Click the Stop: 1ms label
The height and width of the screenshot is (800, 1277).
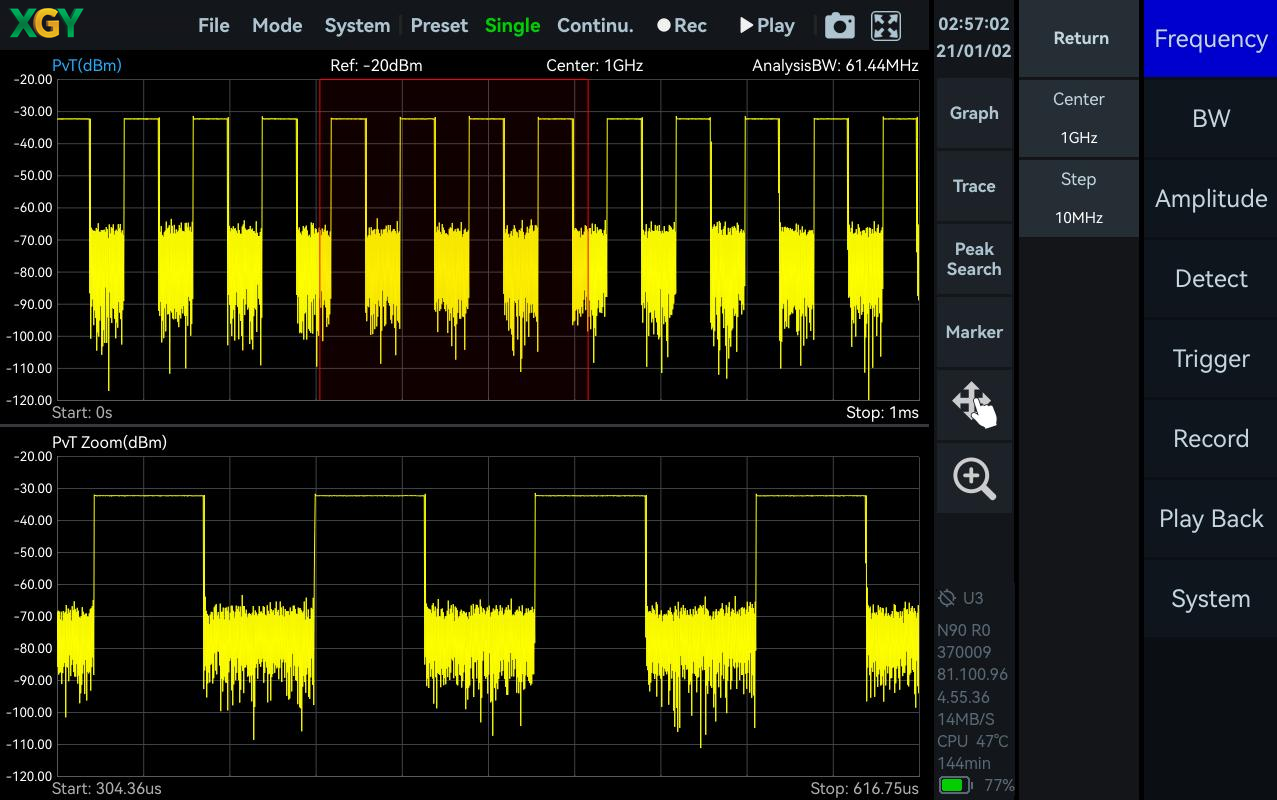coord(882,412)
